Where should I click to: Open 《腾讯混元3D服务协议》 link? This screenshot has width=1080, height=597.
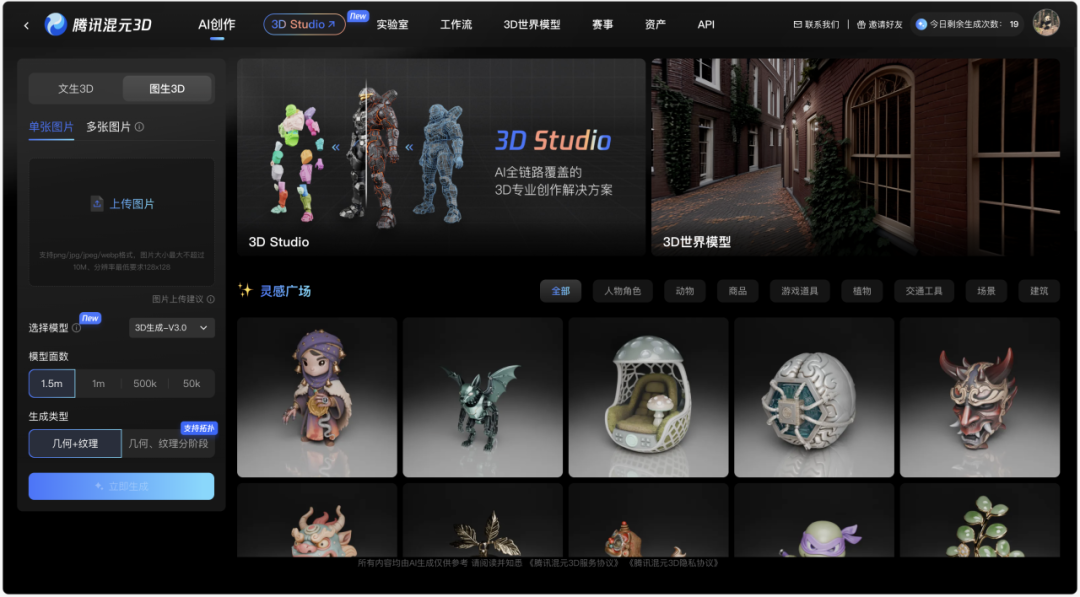point(575,563)
